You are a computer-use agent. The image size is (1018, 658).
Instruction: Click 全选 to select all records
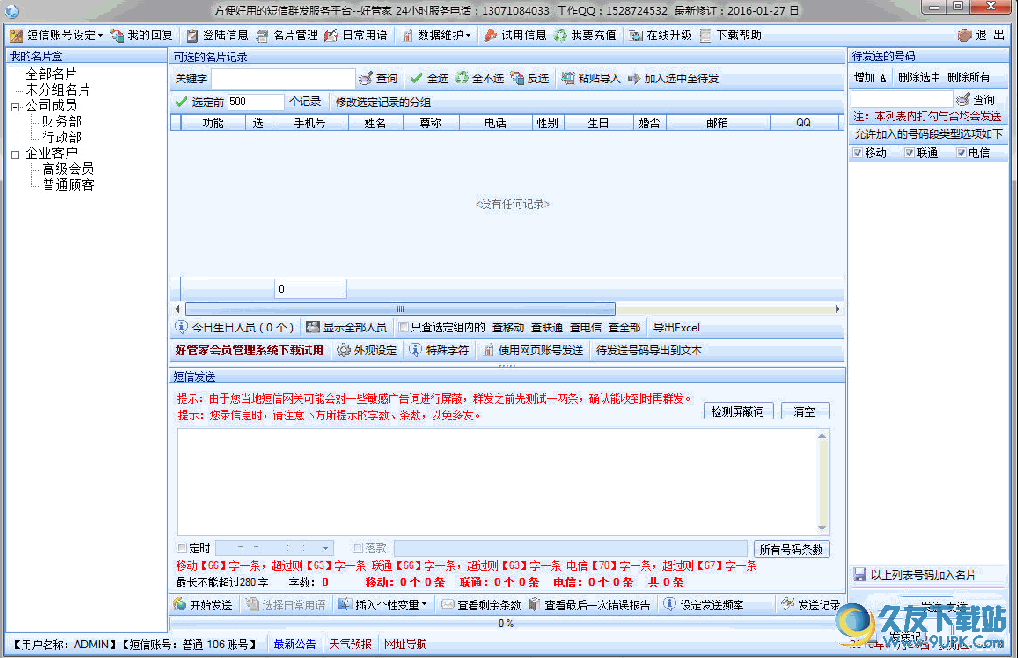coord(429,79)
